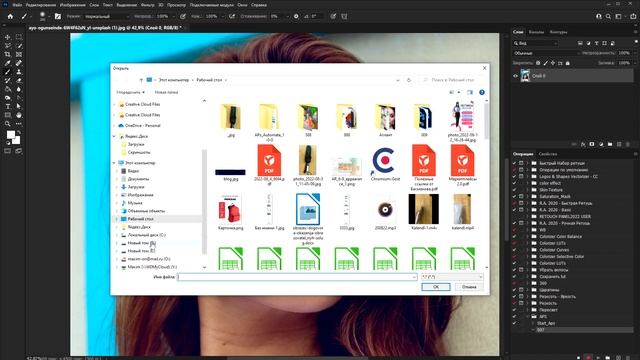Click the Отмена button

point(469,287)
